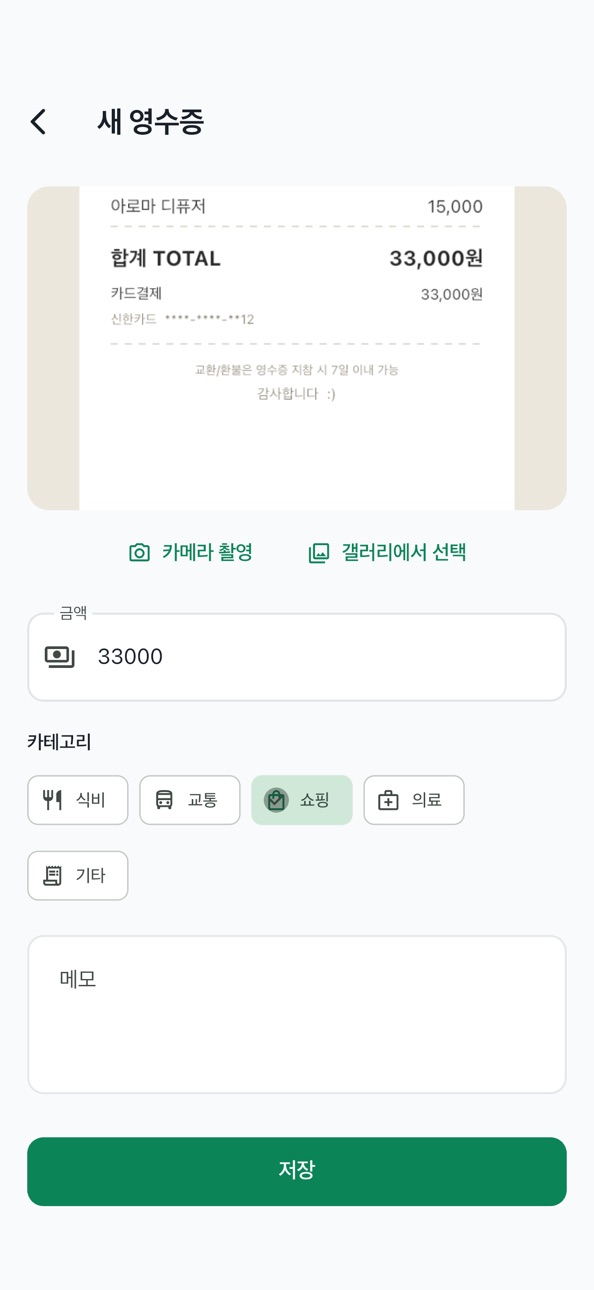Go back using the left arrow icon
Image resolution: width=594 pixels, height=1290 pixels.
click(x=38, y=122)
